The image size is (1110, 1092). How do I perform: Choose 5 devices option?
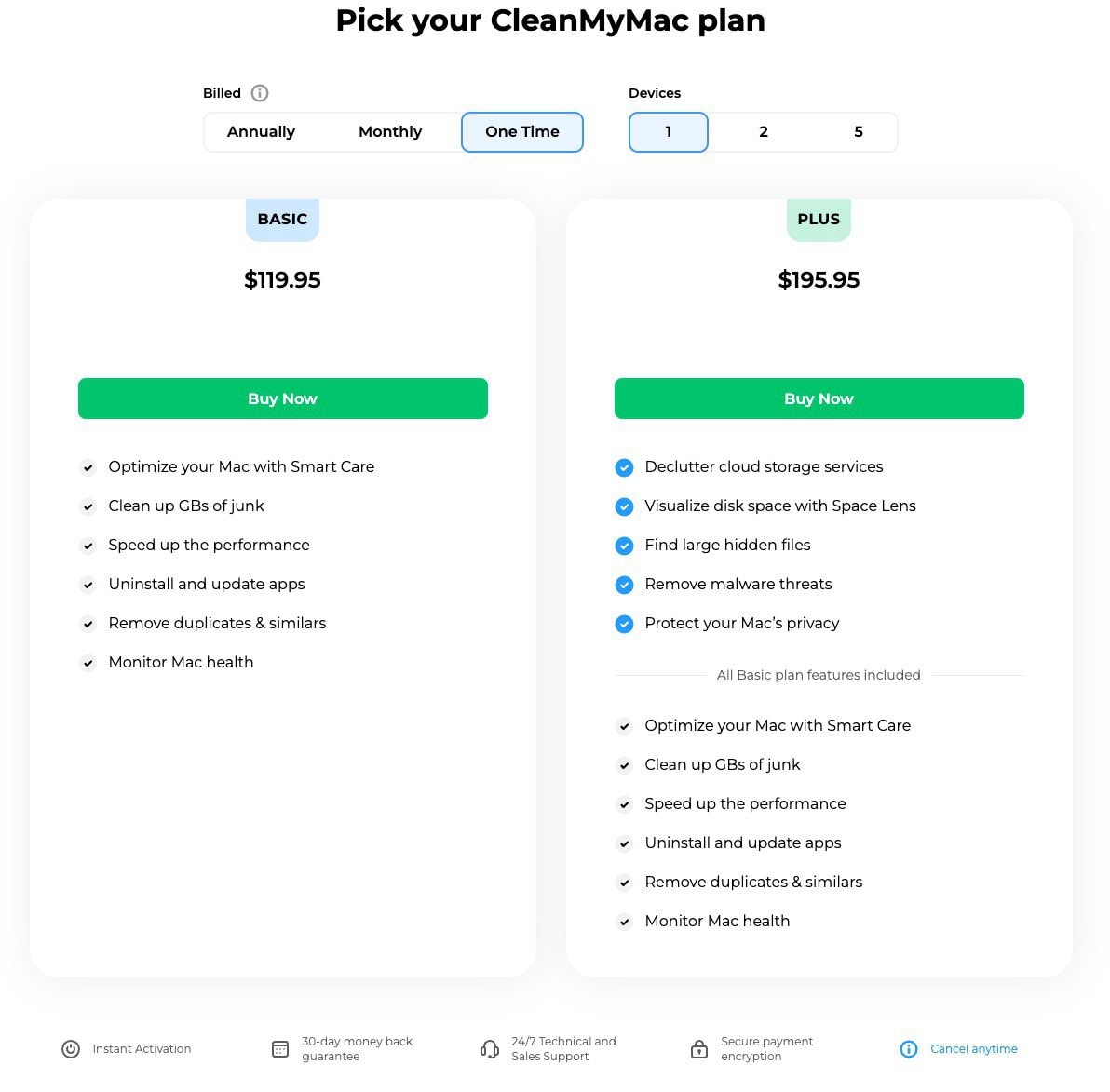[x=859, y=132]
